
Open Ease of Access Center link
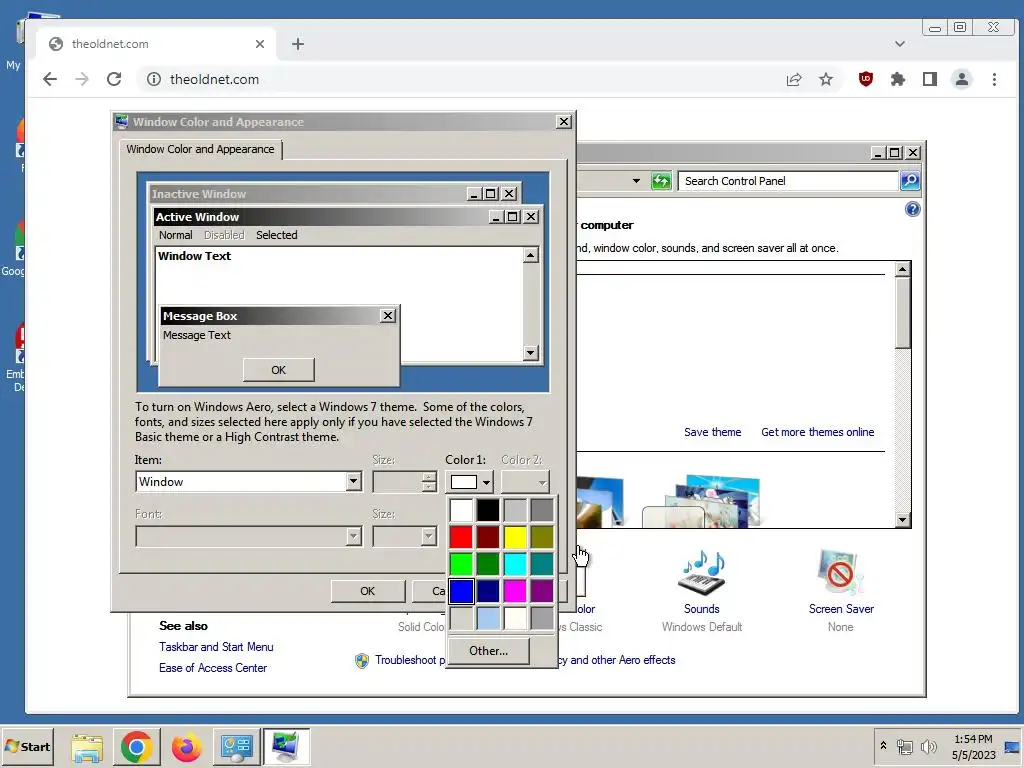point(213,667)
